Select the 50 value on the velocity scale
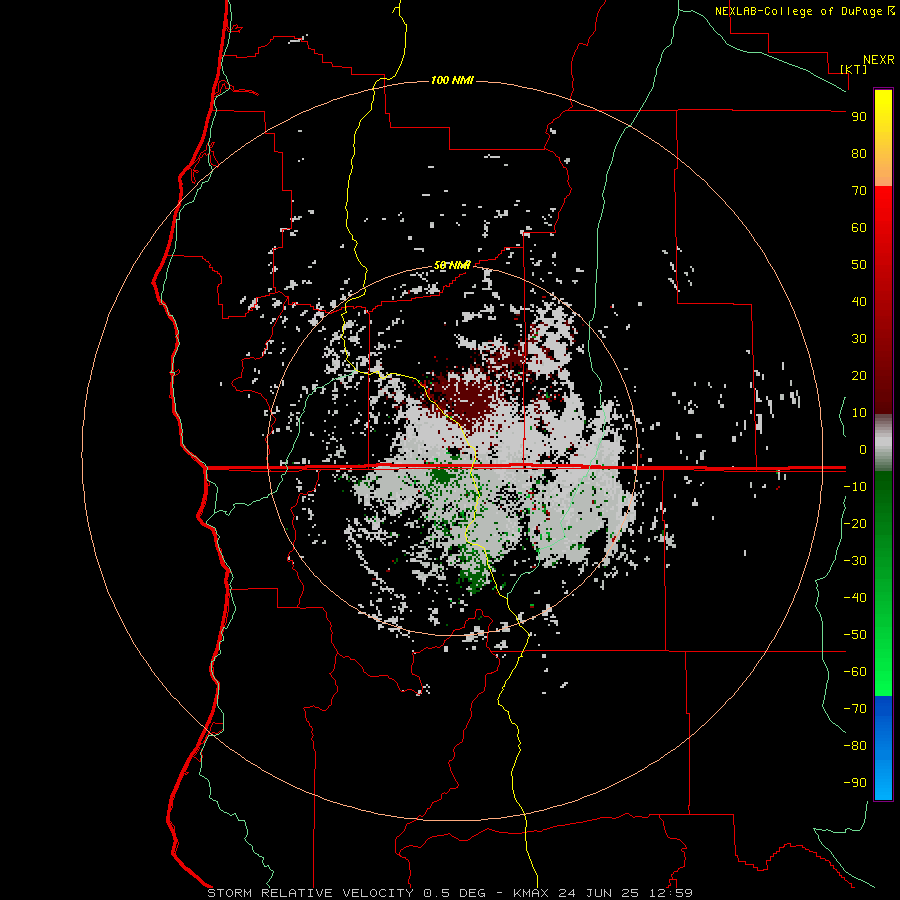 click(859, 265)
